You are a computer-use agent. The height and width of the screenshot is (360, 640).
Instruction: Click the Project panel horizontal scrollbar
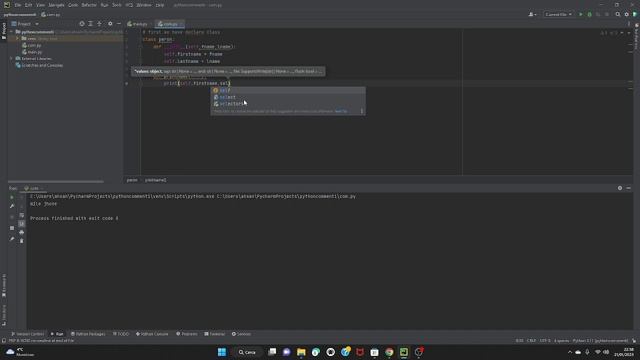[x=56, y=182]
